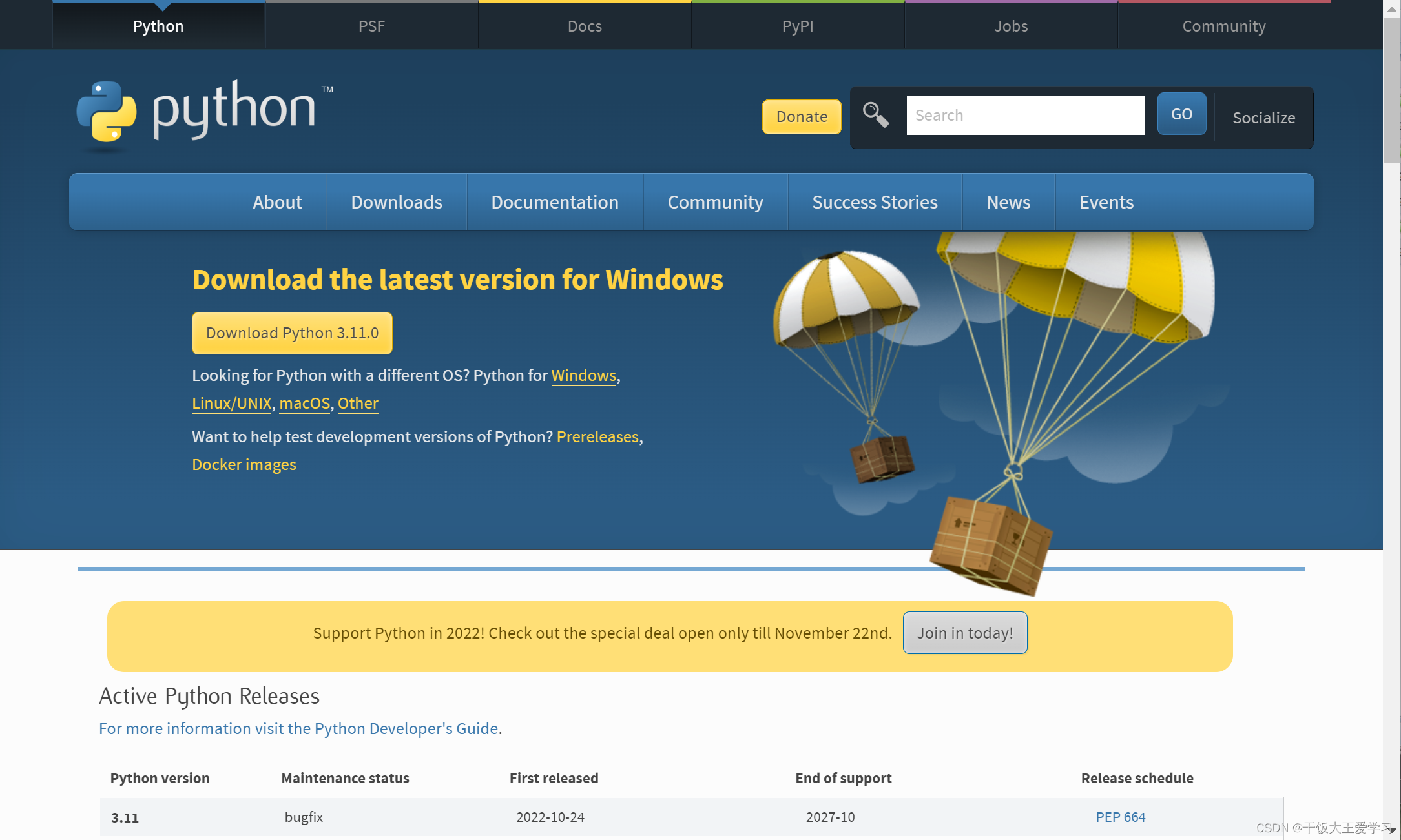Viewport: 1401px width, 840px height.
Task: Expand the Documentation navigation menu
Action: tap(554, 202)
